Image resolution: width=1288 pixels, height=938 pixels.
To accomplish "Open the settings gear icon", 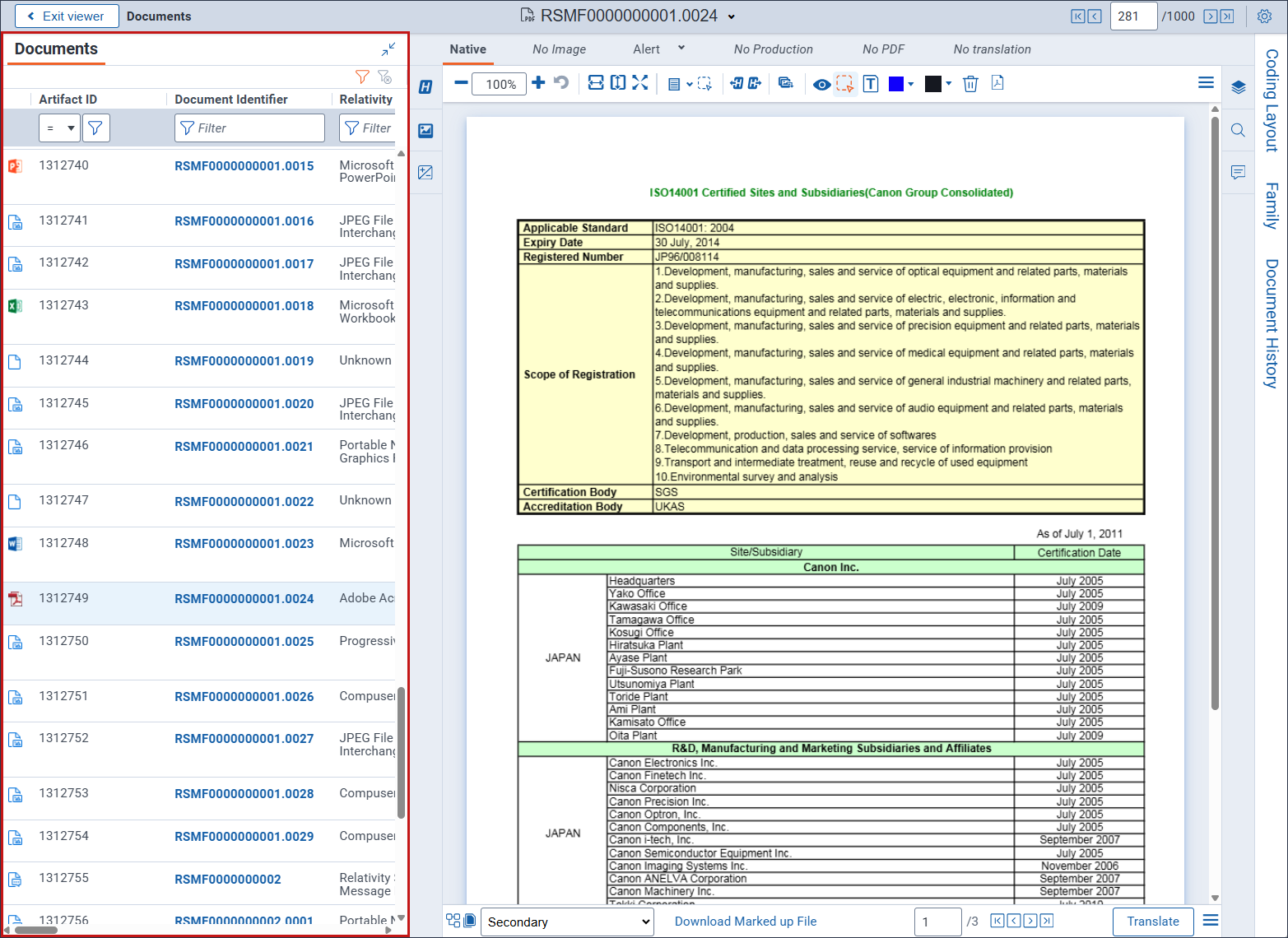I will click(1265, 16).
